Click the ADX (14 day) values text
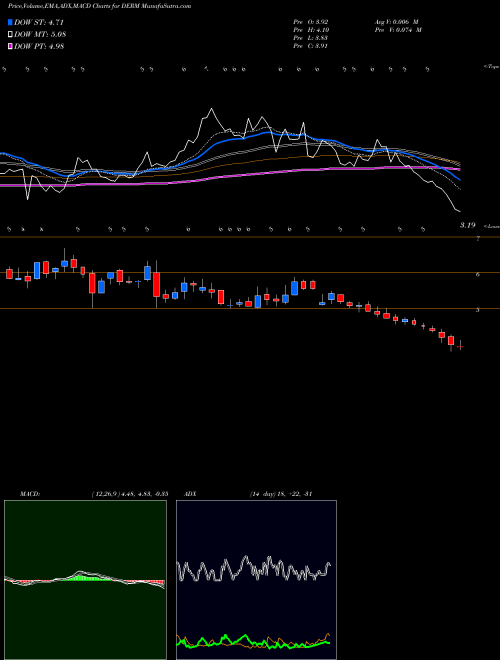Viewport: 500px width, 660px height. coord(280,494)
